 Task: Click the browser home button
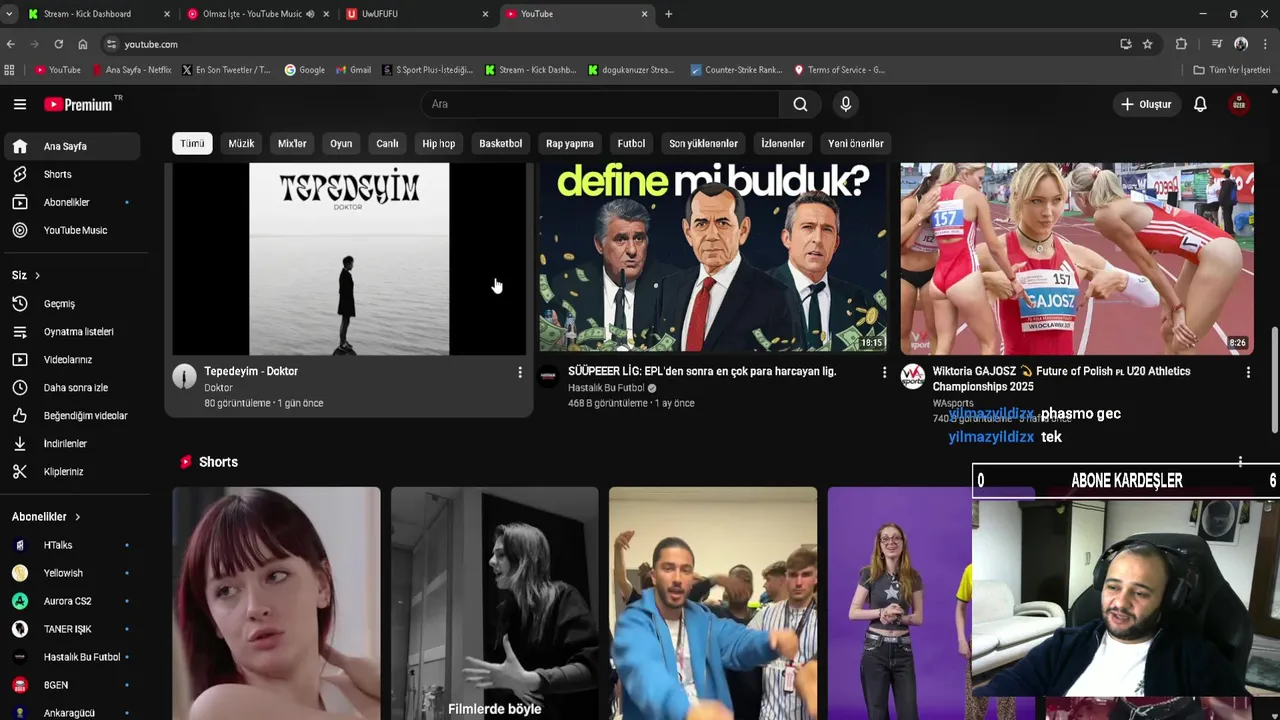[83, 44]
